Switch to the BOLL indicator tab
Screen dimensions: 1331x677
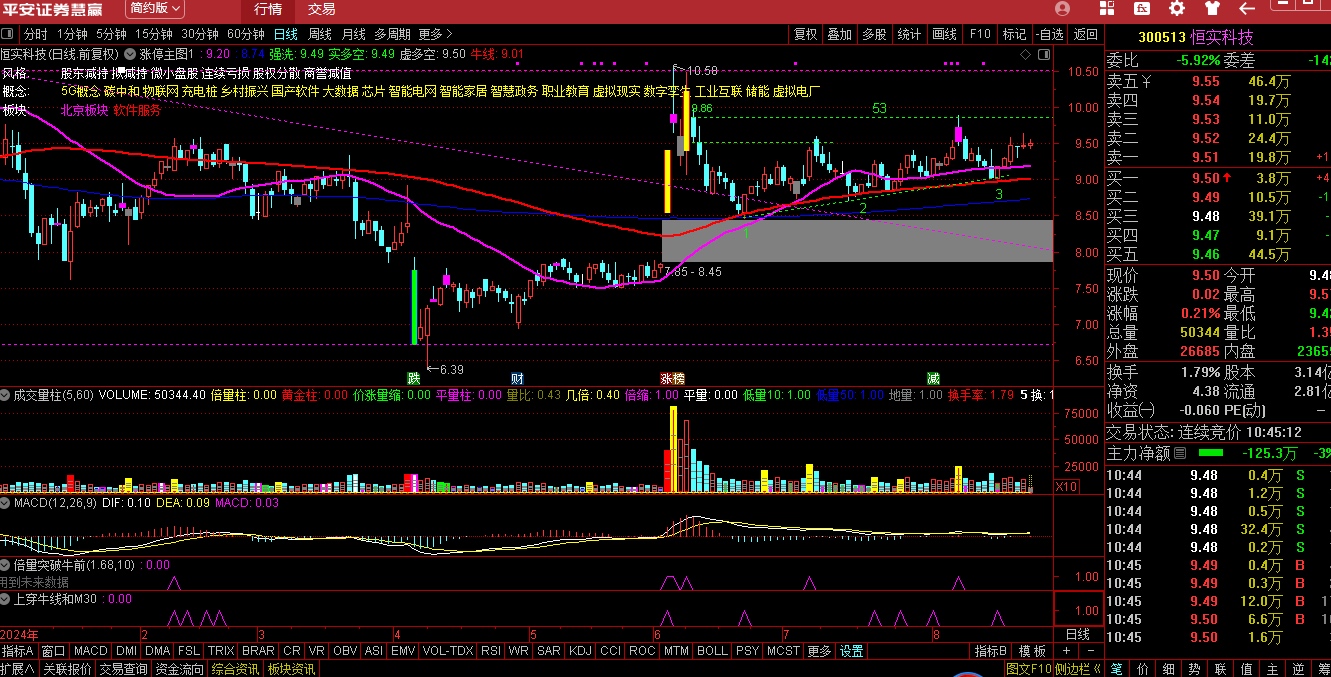712,651
